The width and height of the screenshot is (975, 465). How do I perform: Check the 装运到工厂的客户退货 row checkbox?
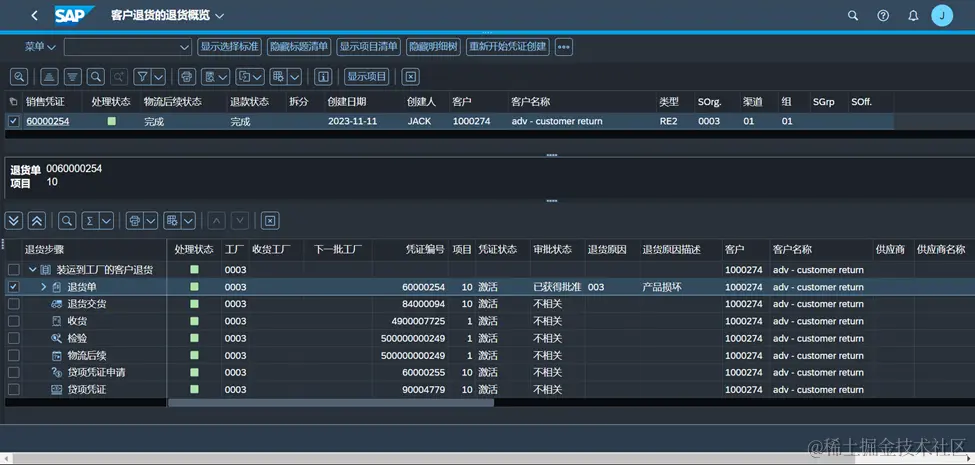pyautogui.click(x=13, y=270)
